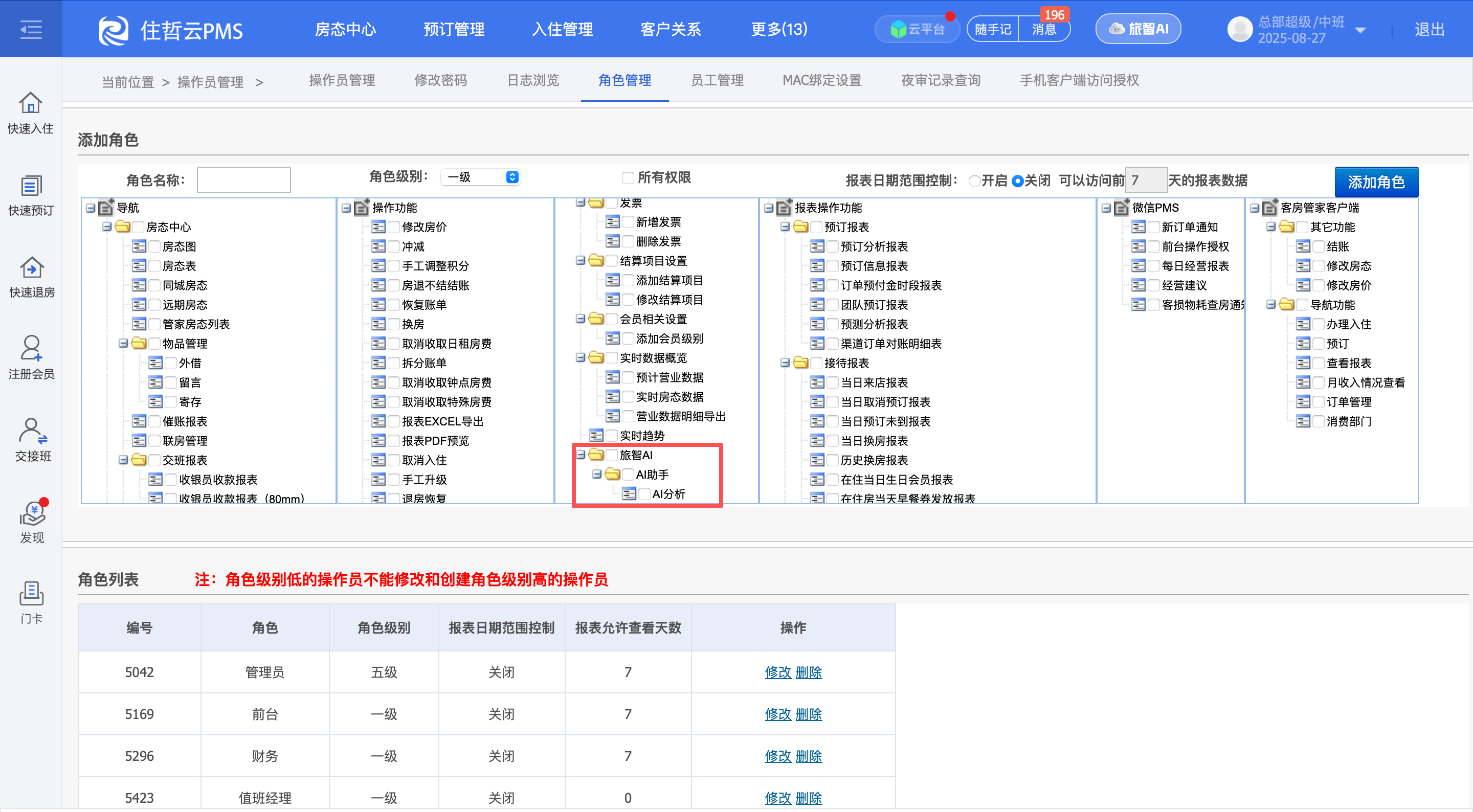
Task: Click the 操作员管理 breadcrumb link
Action: 210,82
